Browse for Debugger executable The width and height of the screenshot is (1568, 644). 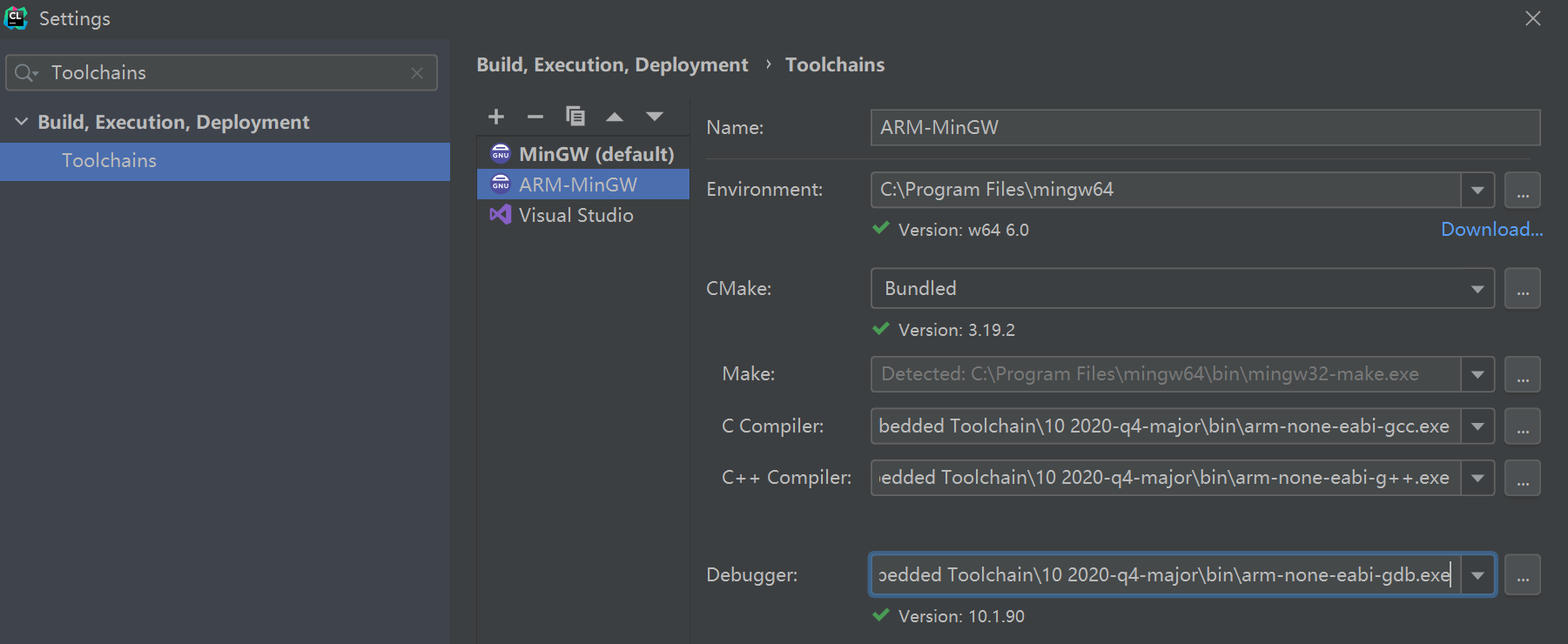(x=1522, y=575)
